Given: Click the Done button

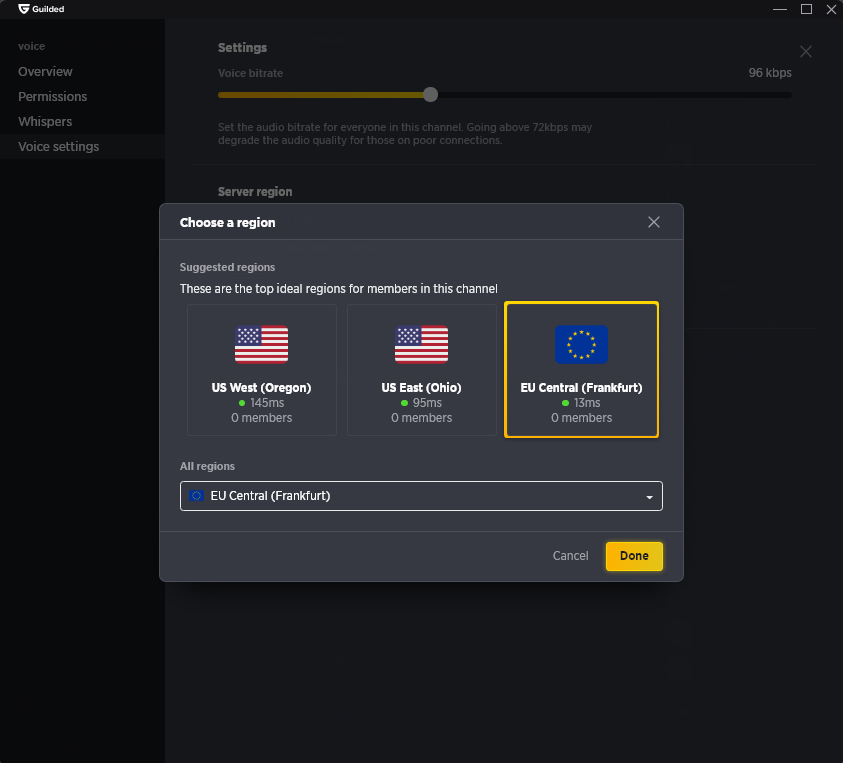Looking at the screenshot, I should coord(634,555).
